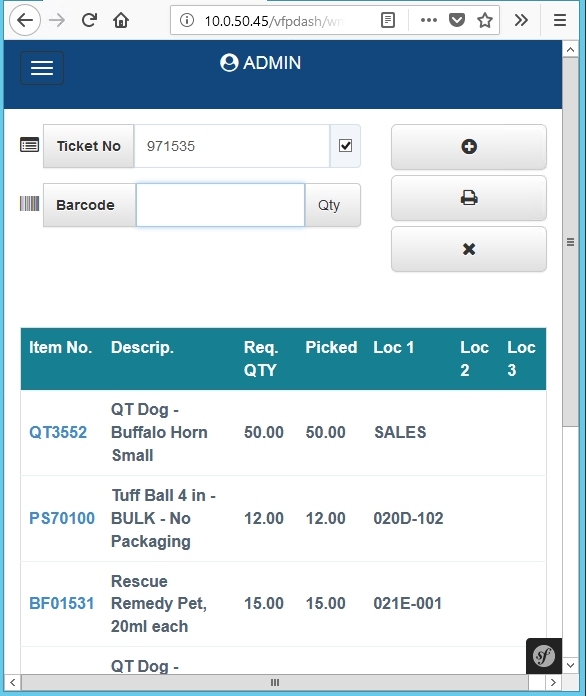Open the Firefox application menu
The width and height of the screenshot is (586, 696).
[560, 20]
